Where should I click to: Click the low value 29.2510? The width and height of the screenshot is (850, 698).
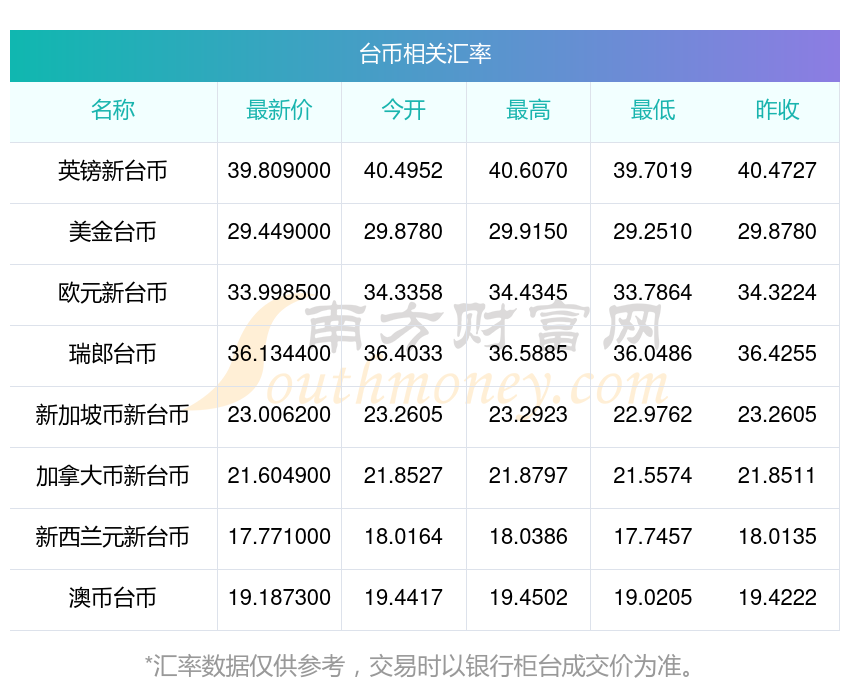(653, 232)
